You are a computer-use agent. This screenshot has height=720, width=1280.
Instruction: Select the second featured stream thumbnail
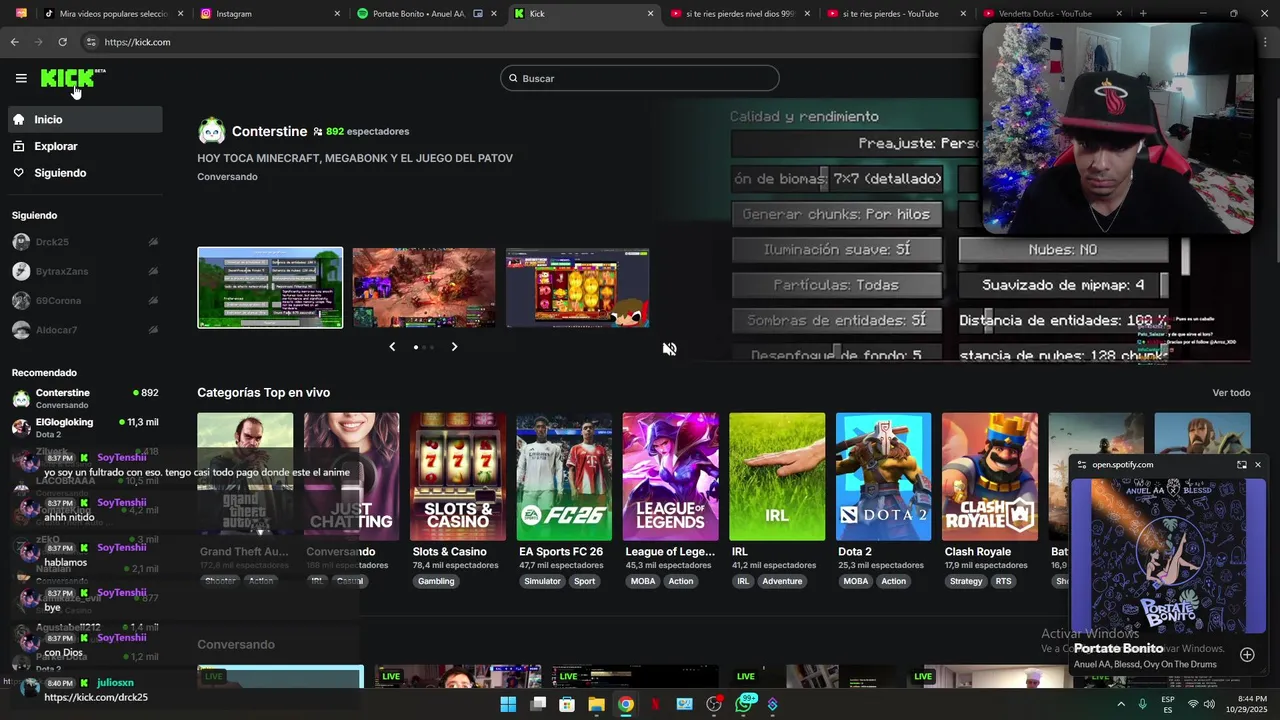pos(424,288)
